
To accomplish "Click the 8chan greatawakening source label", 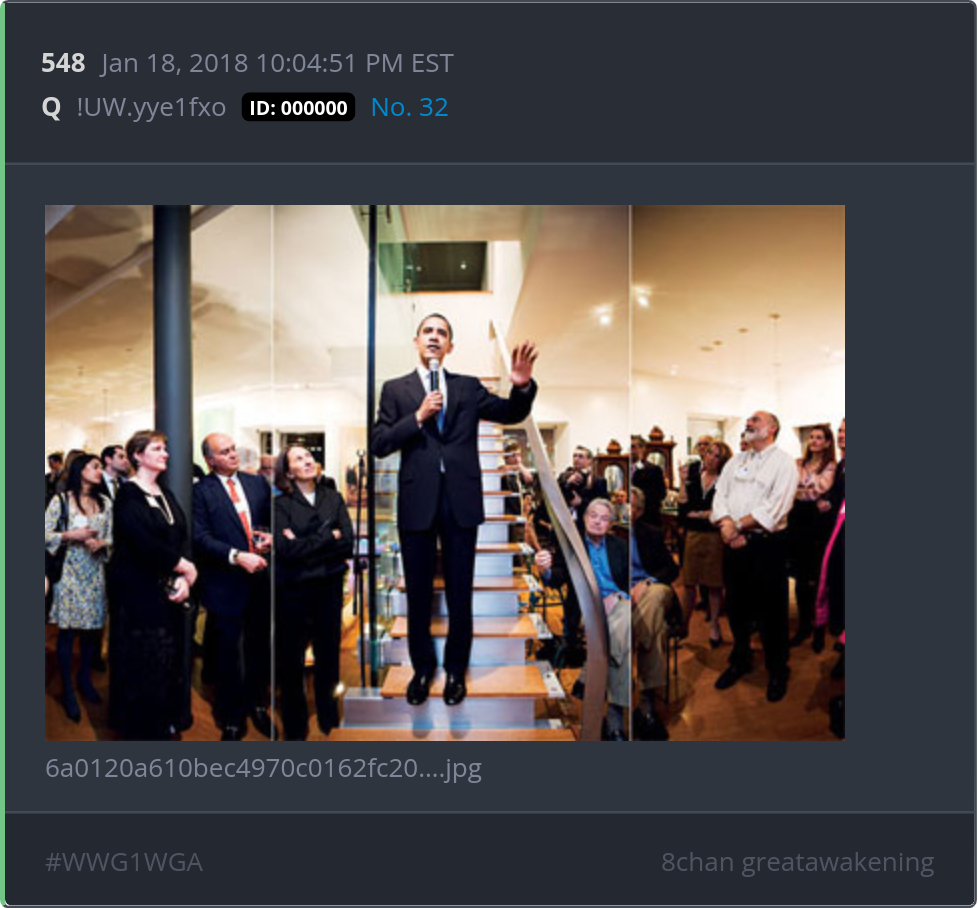I will click(x=797, y=862).
